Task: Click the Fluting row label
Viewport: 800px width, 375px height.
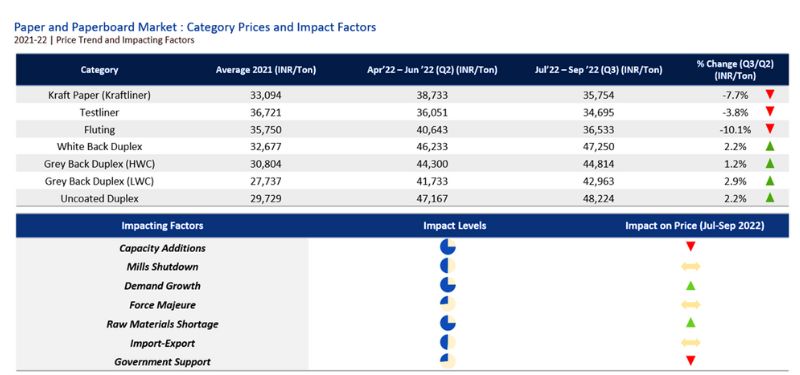Action: (x=99, y=130)
